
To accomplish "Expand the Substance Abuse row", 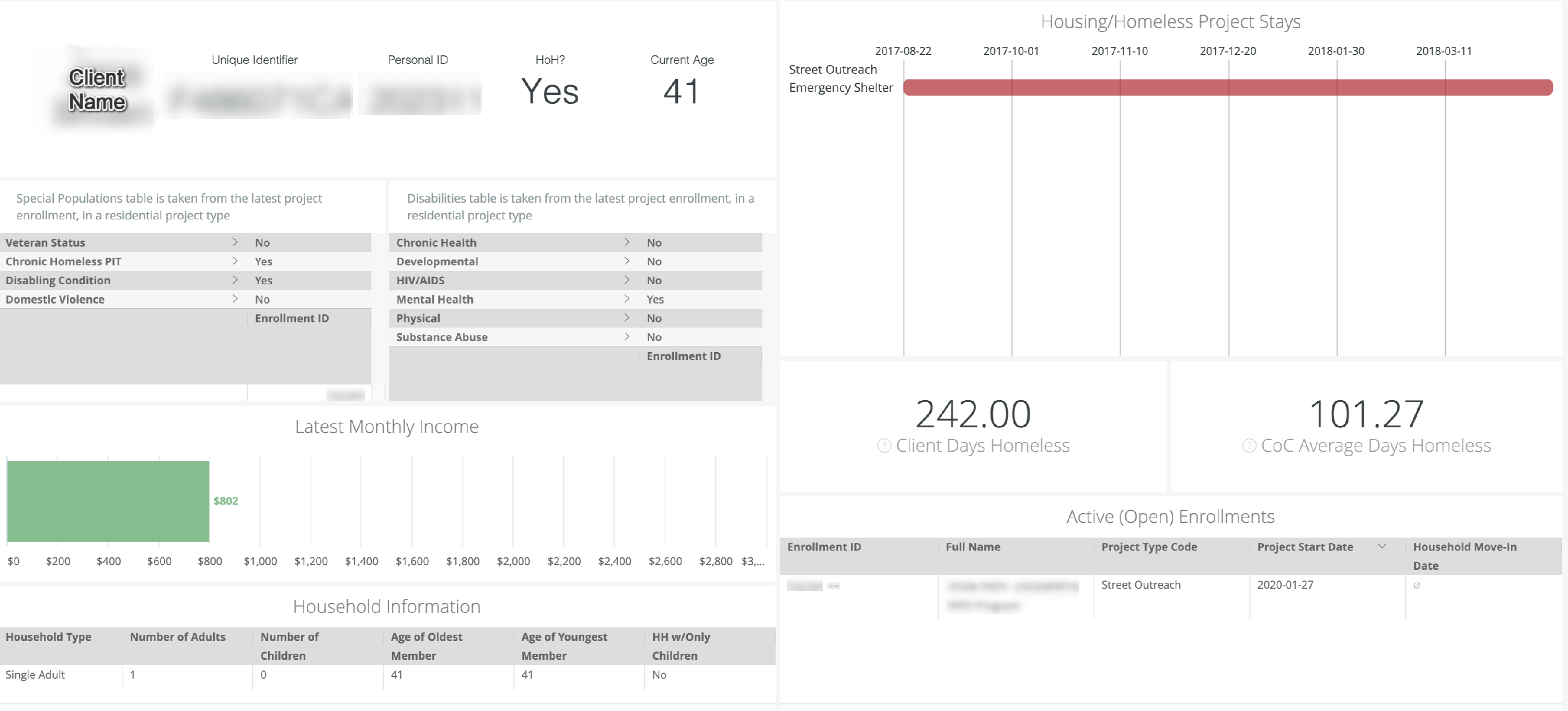I will [626, 336].
